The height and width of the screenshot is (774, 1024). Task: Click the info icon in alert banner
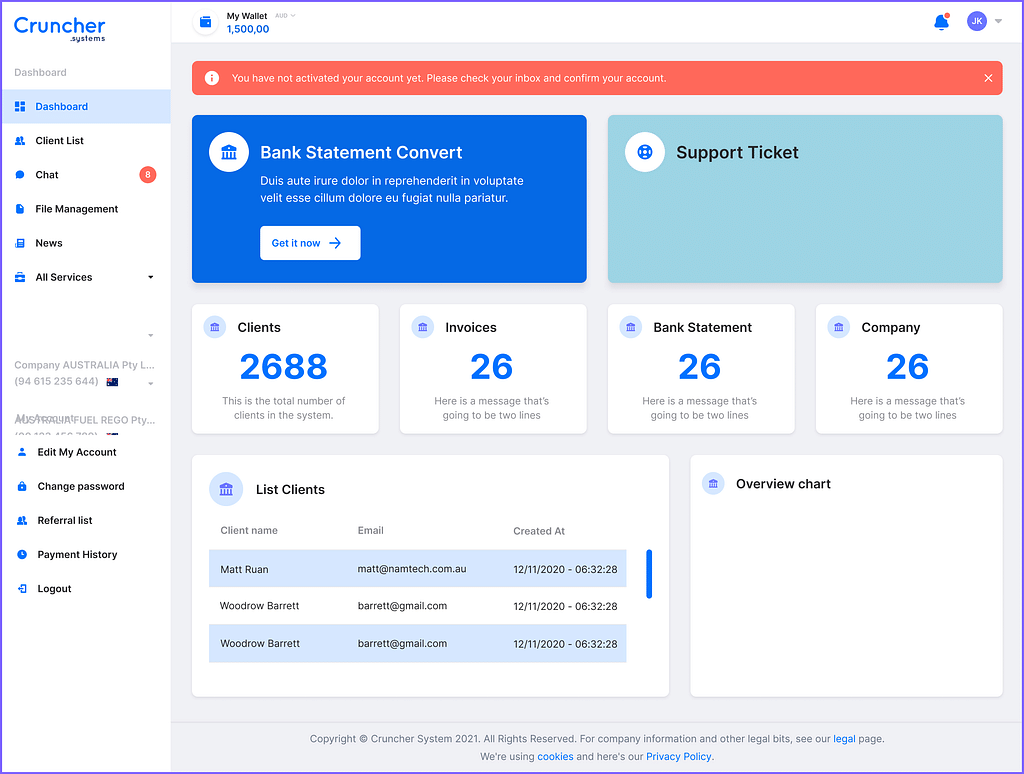[x=212, y=78]
